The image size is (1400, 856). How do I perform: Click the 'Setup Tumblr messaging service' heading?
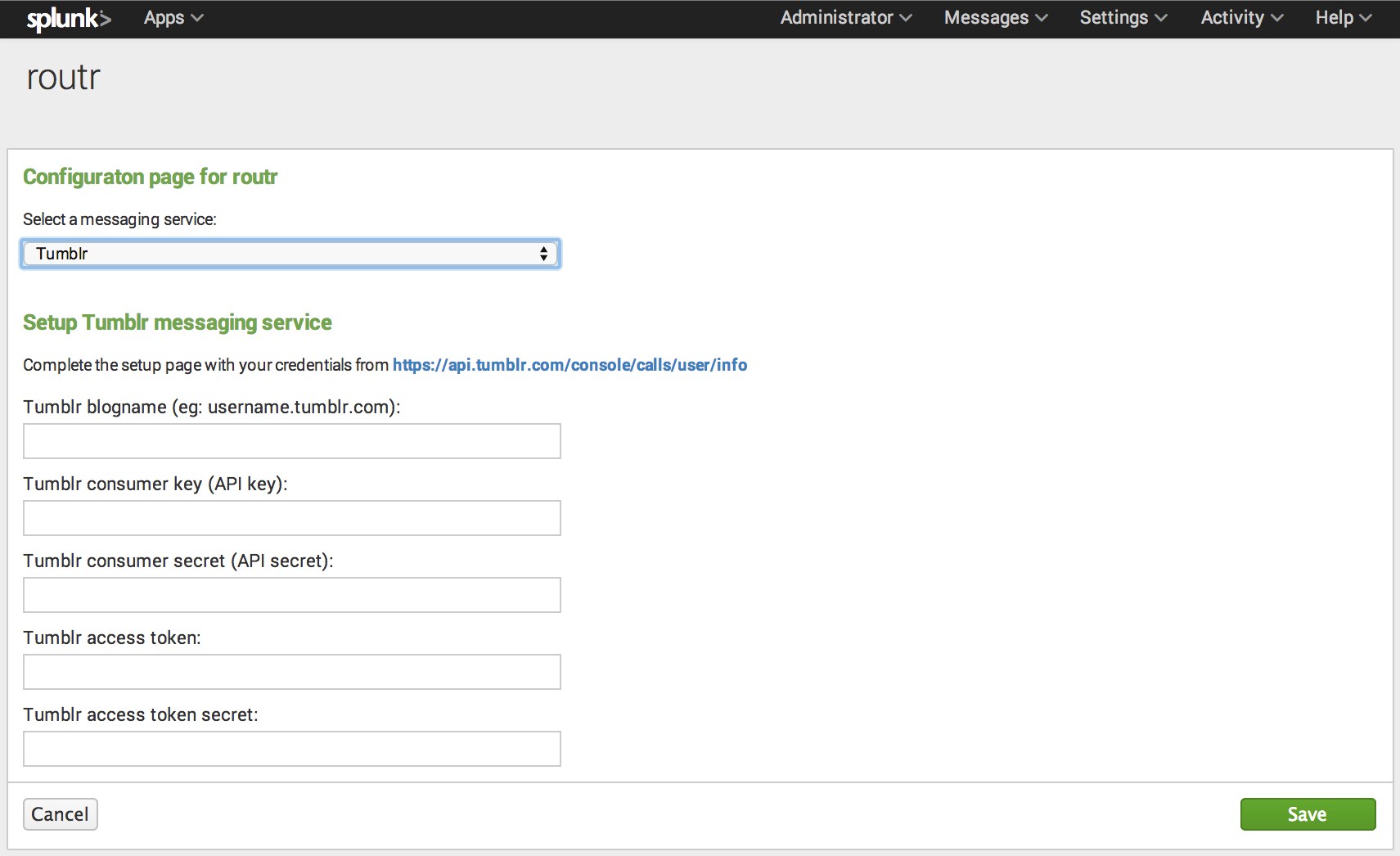[x=178, y=322]
